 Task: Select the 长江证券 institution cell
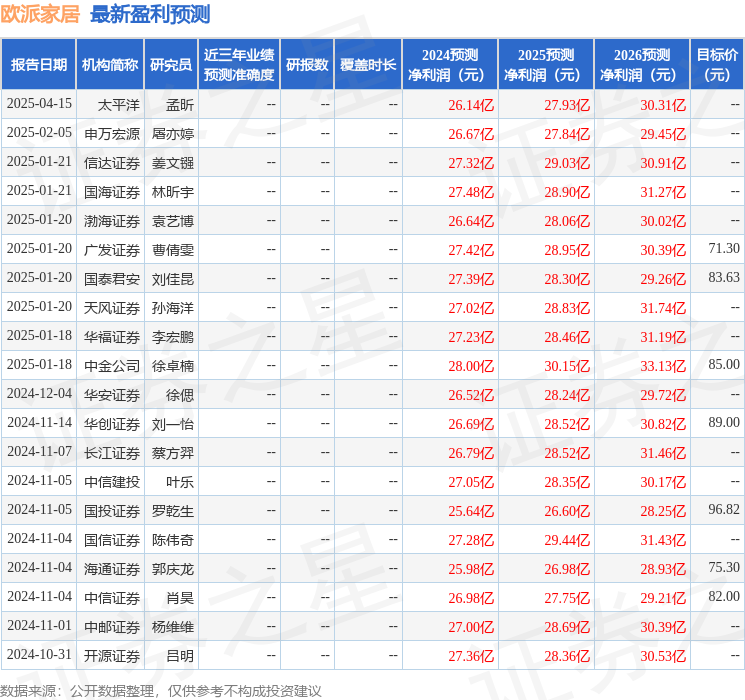tap(112, 453)
